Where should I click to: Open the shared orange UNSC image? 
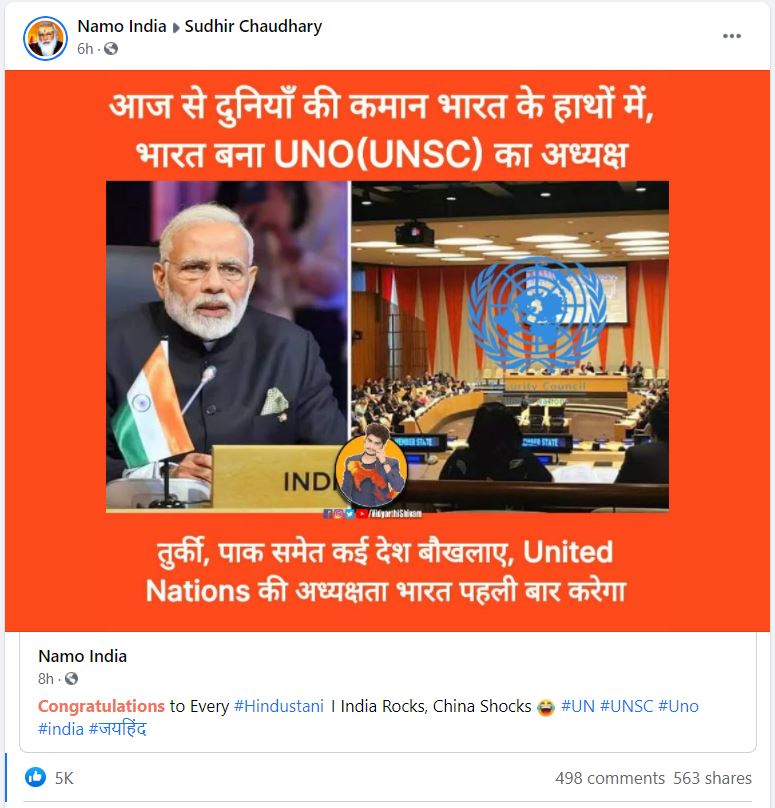(x=388, y=351)
